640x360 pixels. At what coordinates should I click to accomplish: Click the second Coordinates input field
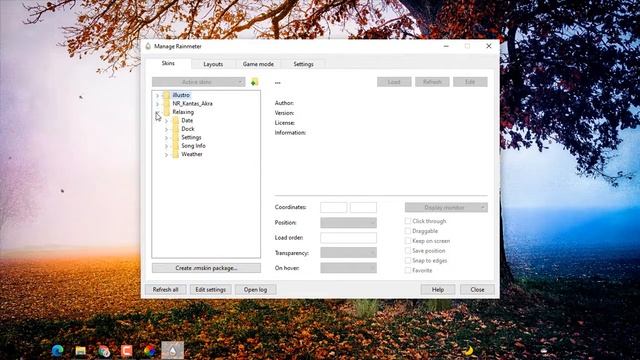pyautogui.click(x=363, y=207)
